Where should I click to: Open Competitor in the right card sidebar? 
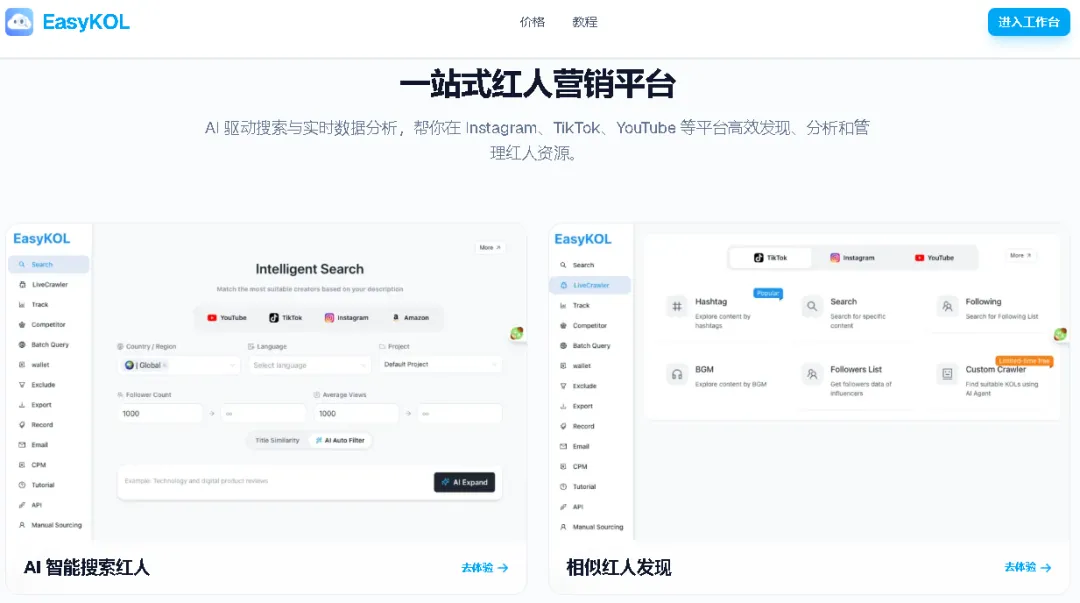(x=590, y=325)
